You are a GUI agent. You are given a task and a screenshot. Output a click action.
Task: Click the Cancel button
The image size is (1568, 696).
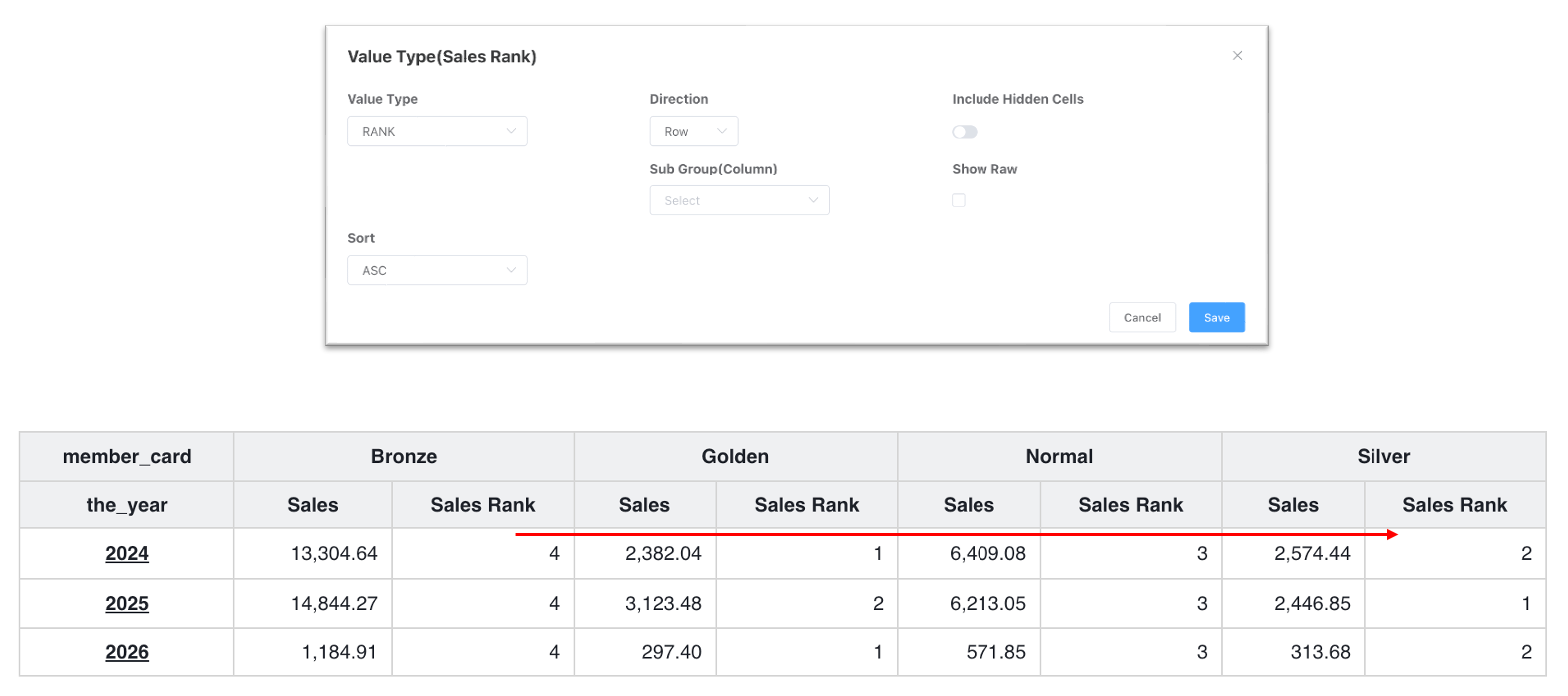click(x=1142, y=317)
